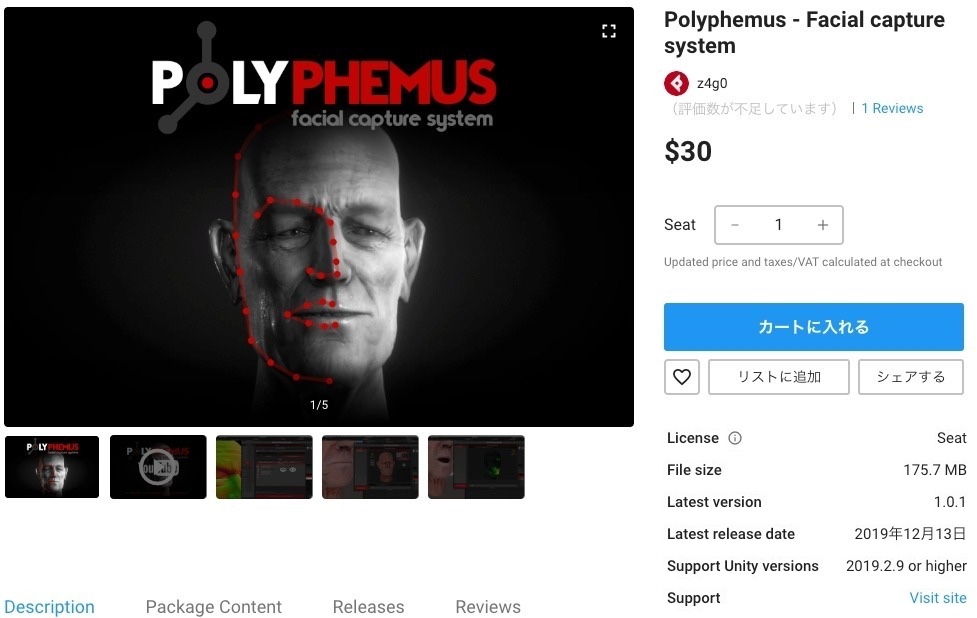The width and height of the screenshot is (977, 618).
Task: Select the third thumbnail with green mesh
Action: click(264, 467)
